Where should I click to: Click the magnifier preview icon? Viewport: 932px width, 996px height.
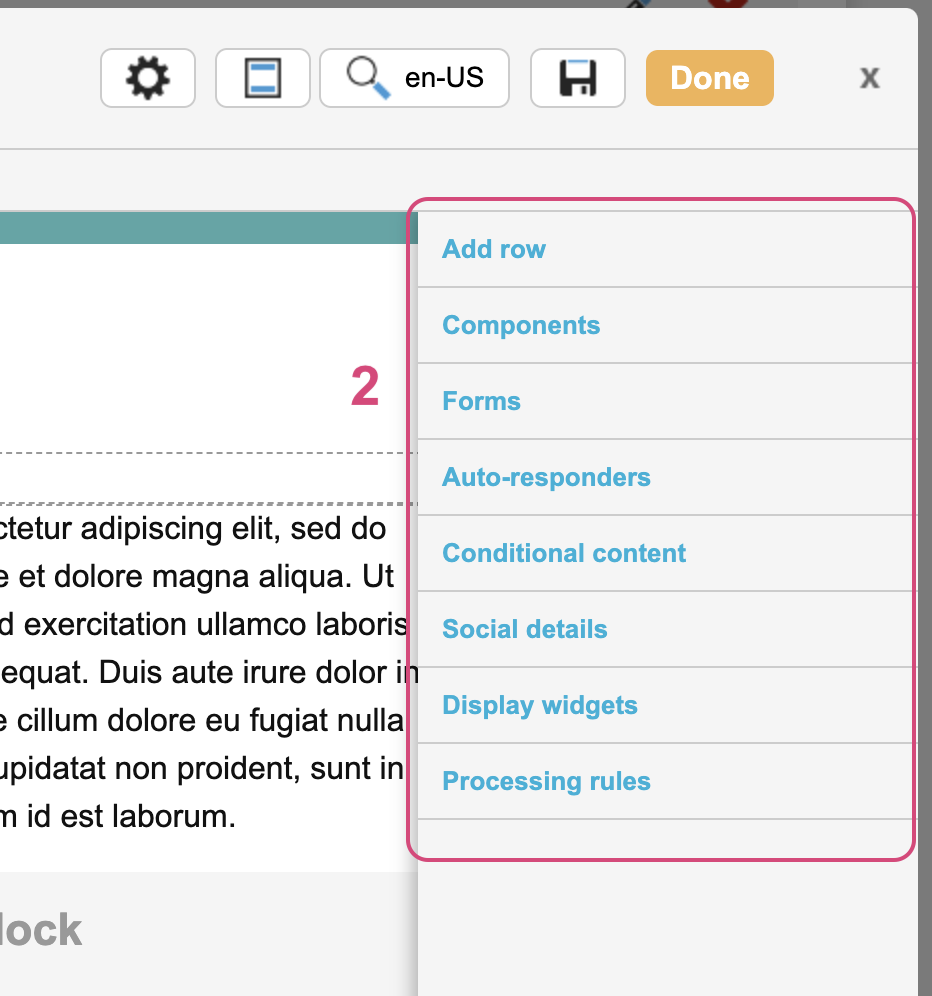(x=368, y=77)
